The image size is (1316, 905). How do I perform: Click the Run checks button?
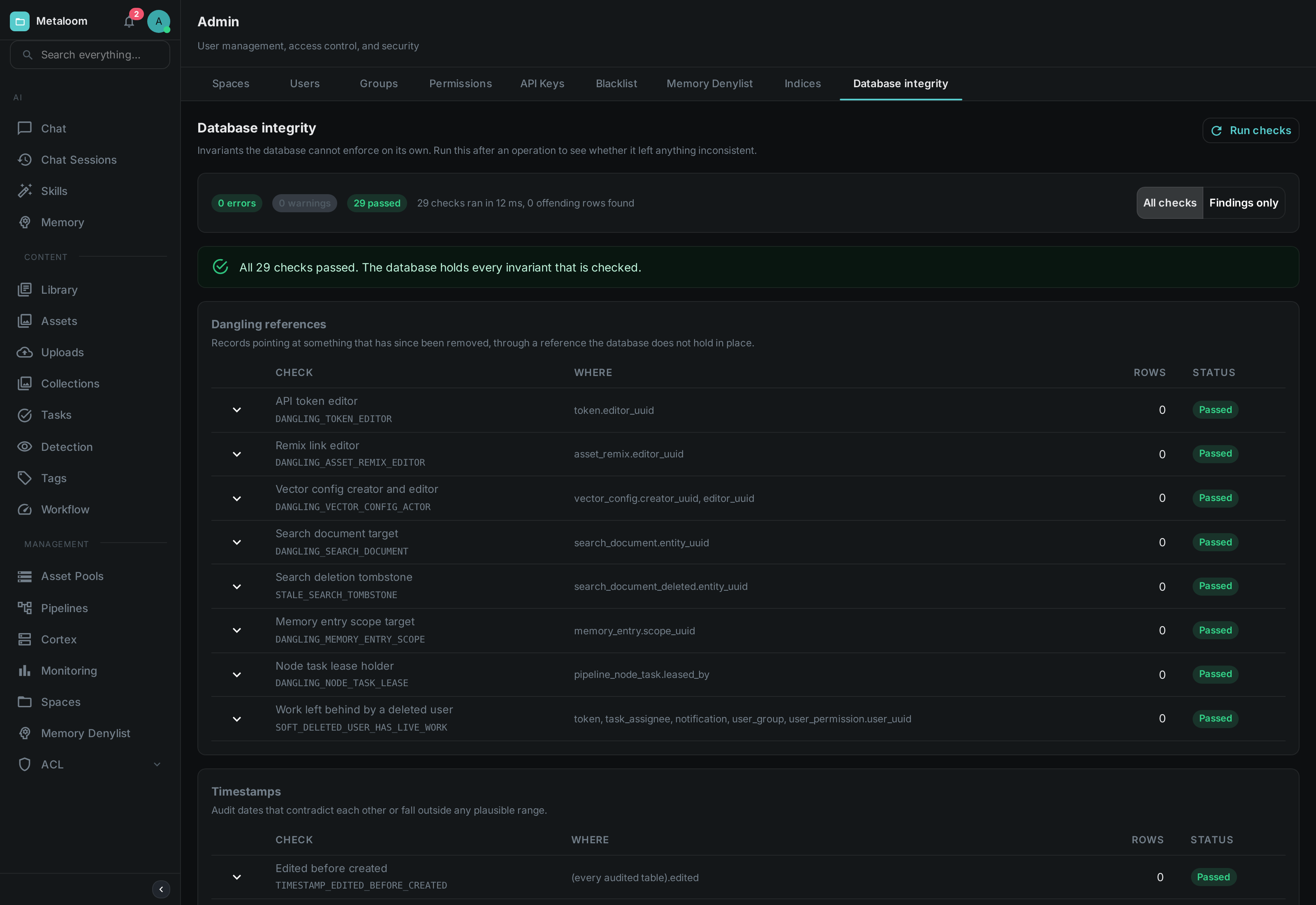1250,130
